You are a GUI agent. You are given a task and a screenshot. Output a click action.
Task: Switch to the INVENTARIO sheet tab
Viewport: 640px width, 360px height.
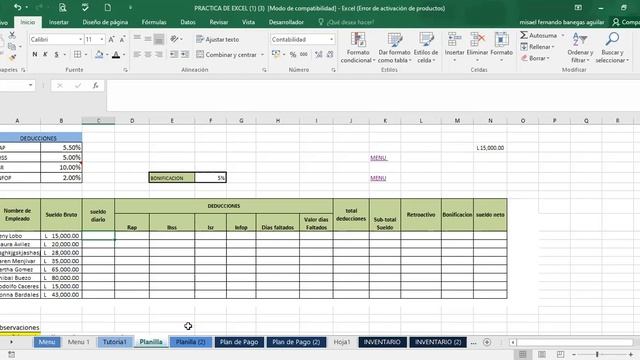tap(382, 342)
